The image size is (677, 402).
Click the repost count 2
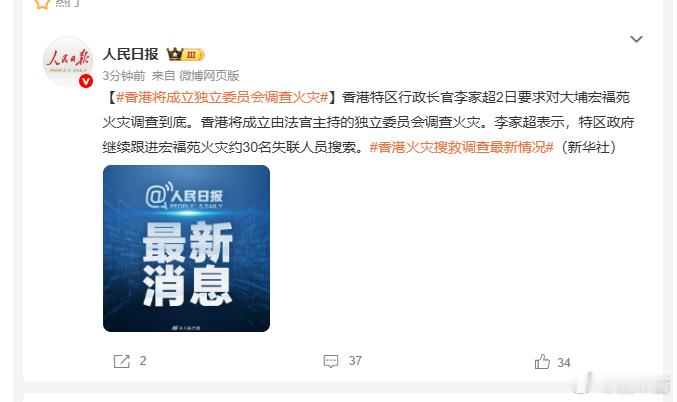[x=143, y=361]
